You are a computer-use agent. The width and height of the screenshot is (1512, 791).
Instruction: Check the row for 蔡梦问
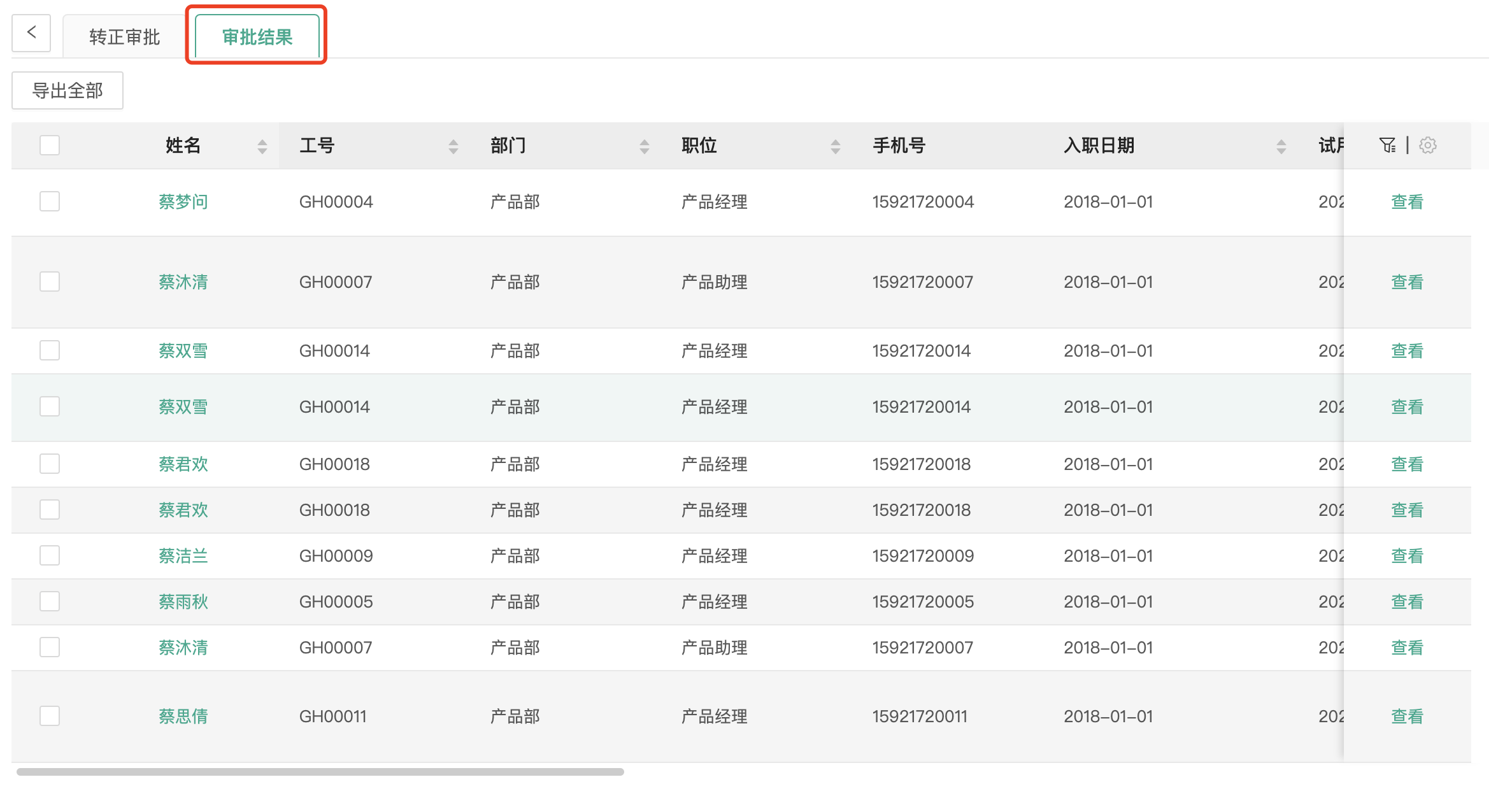click(x=50, y=201)
